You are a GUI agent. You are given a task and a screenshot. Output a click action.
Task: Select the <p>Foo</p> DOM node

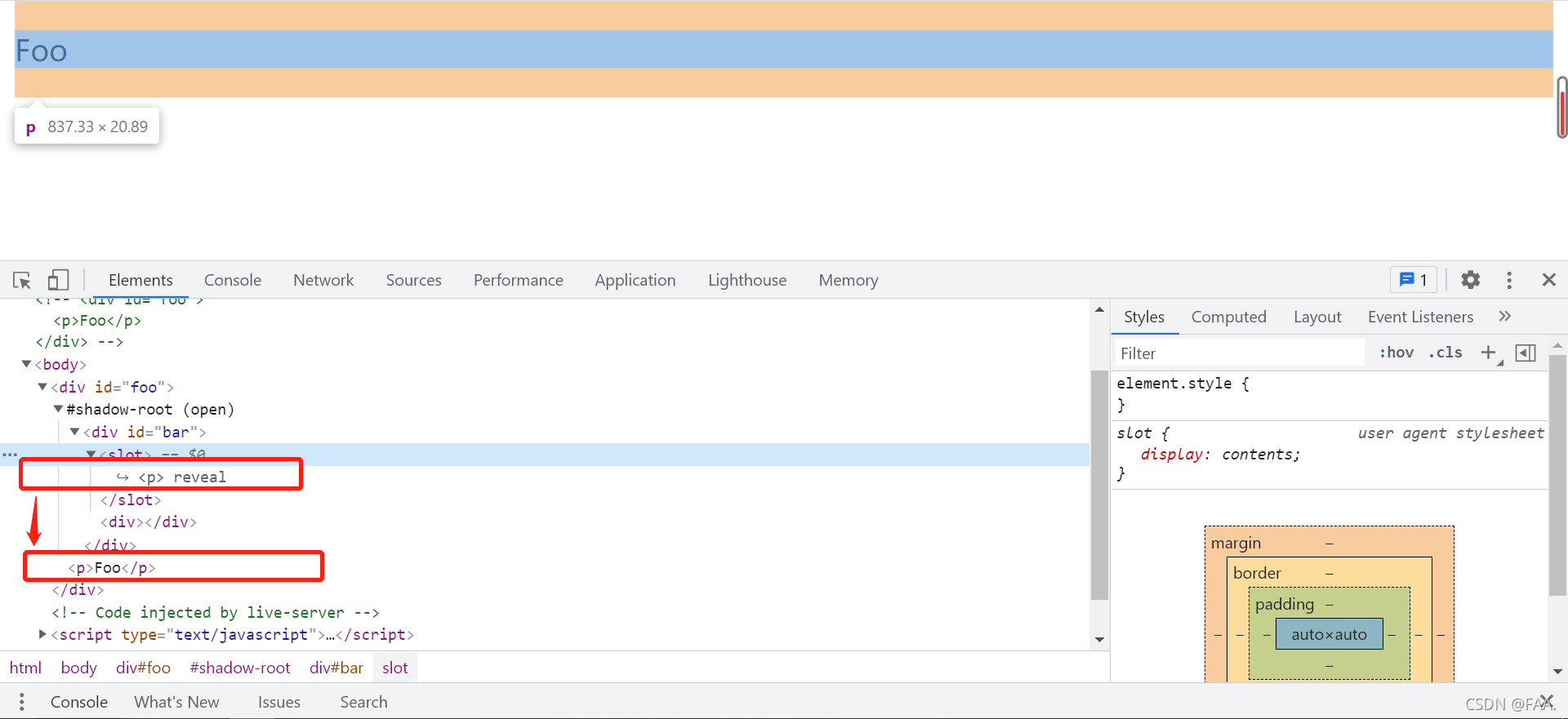(111, 567)
